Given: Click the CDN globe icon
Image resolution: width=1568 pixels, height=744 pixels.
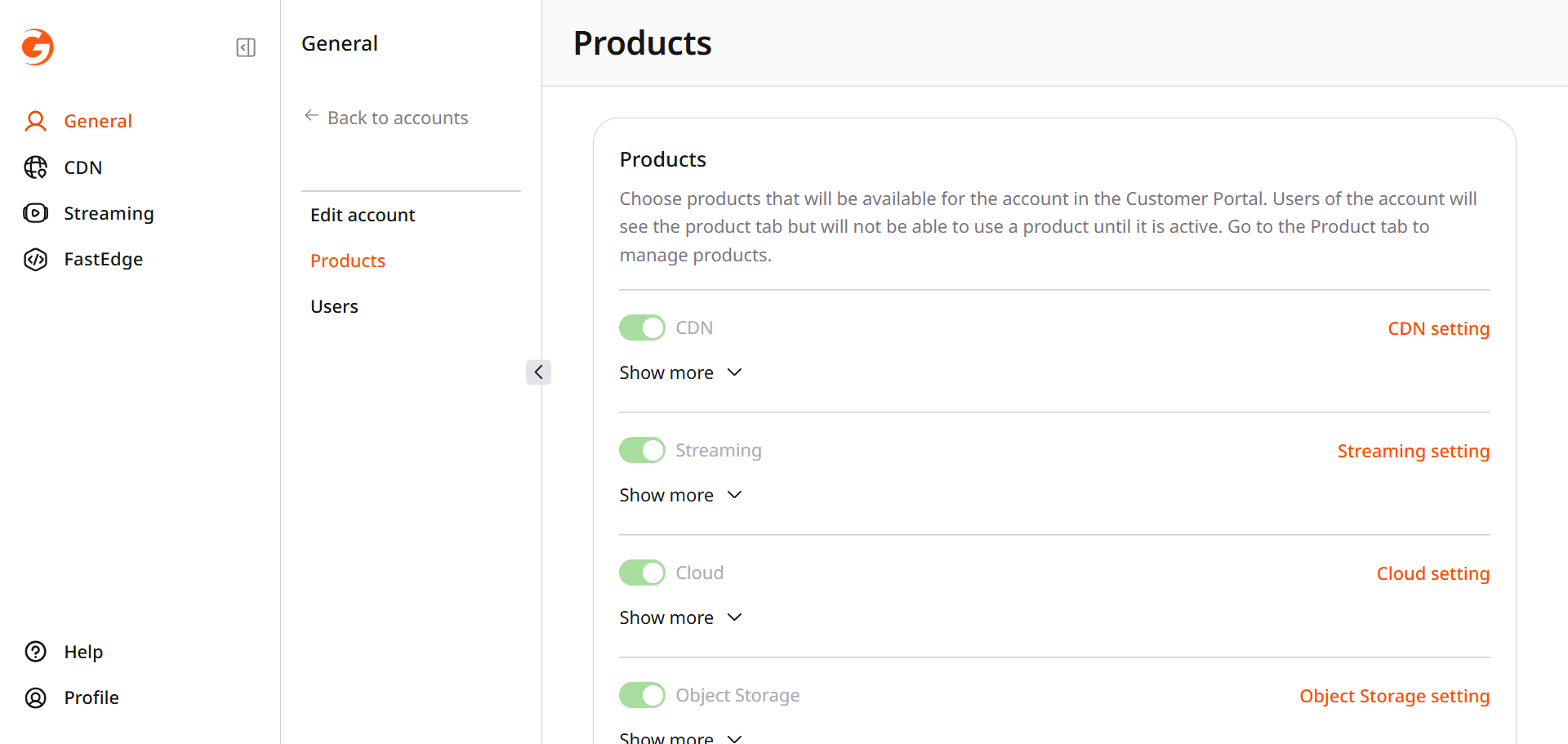Looking at the screenshot, I should click(x=35, y=167).
